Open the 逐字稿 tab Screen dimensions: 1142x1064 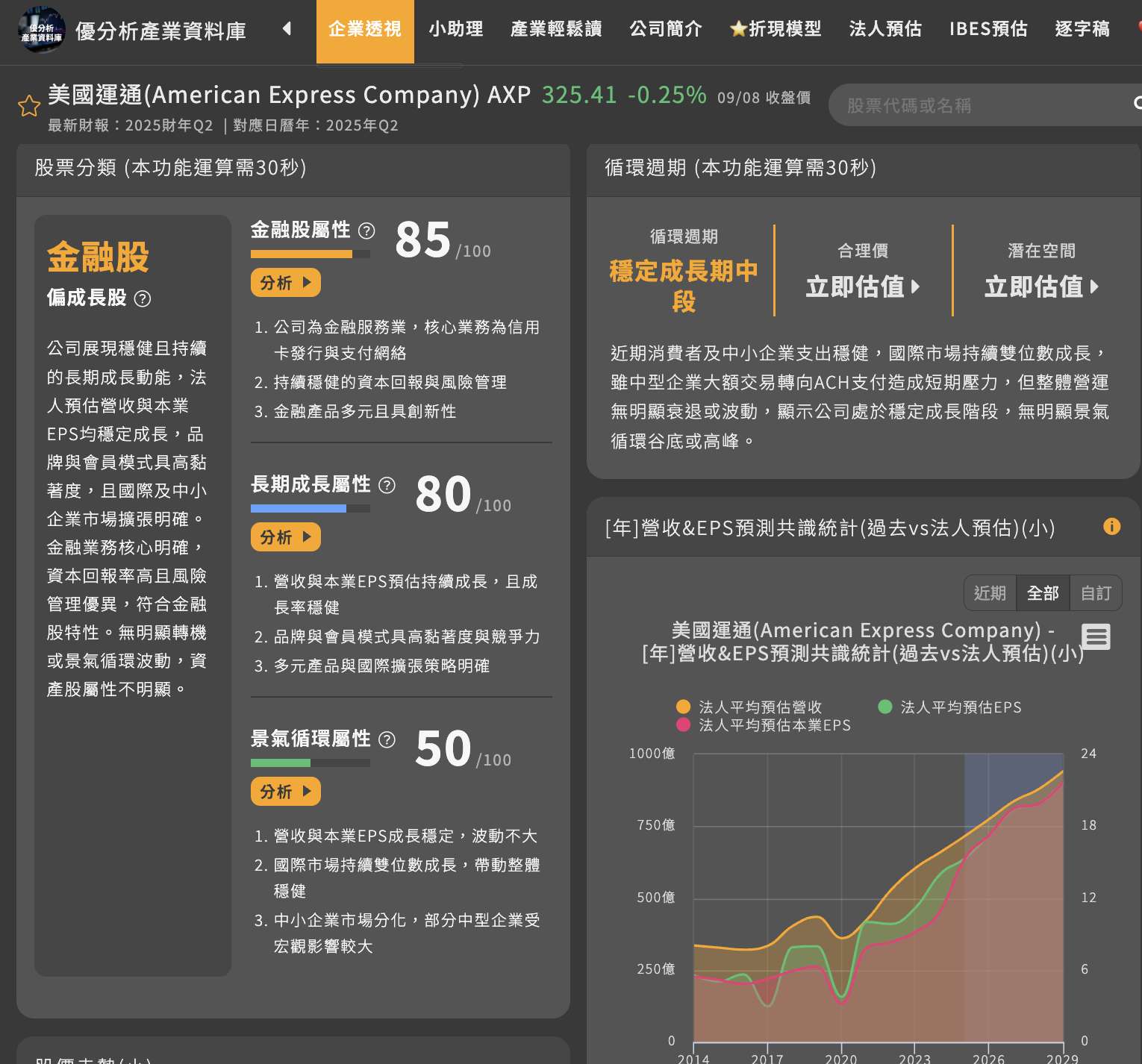(1082, 29)
